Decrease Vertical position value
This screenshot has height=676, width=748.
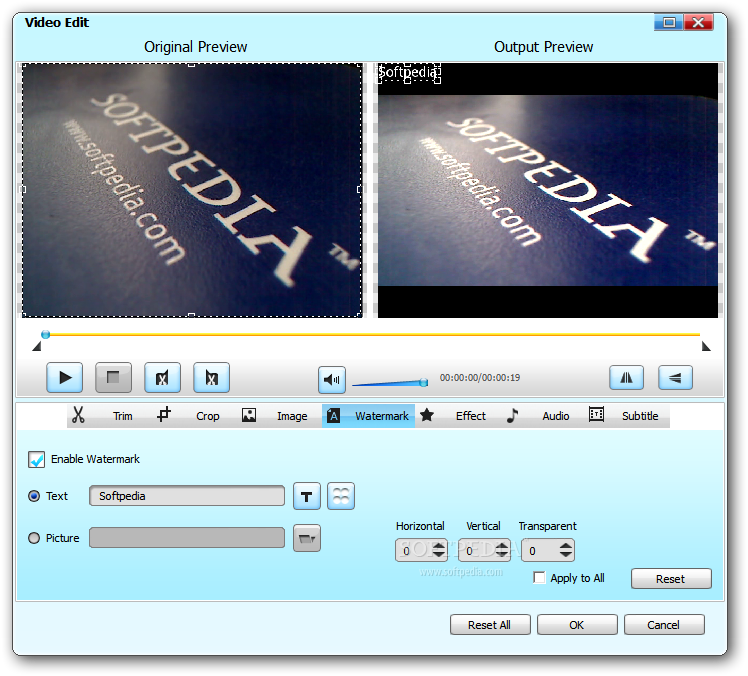(x=502, y=555)
